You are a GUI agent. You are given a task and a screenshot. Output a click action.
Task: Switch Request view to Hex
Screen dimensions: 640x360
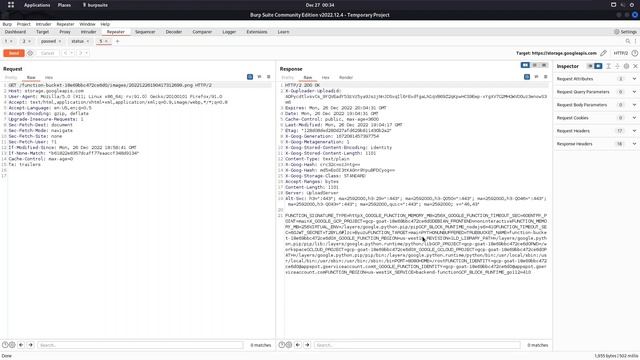[x=49, y=78]
